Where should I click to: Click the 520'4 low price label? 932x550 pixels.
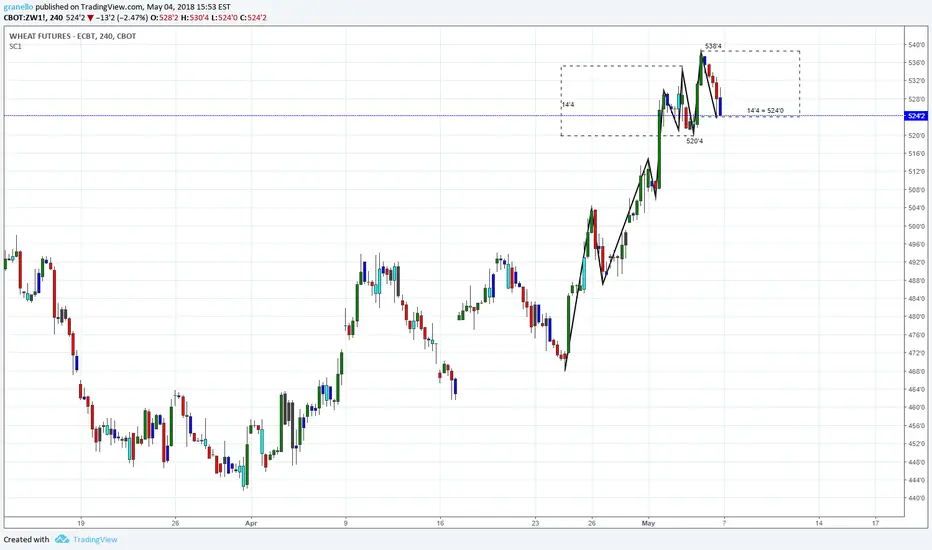click(694, 141)
